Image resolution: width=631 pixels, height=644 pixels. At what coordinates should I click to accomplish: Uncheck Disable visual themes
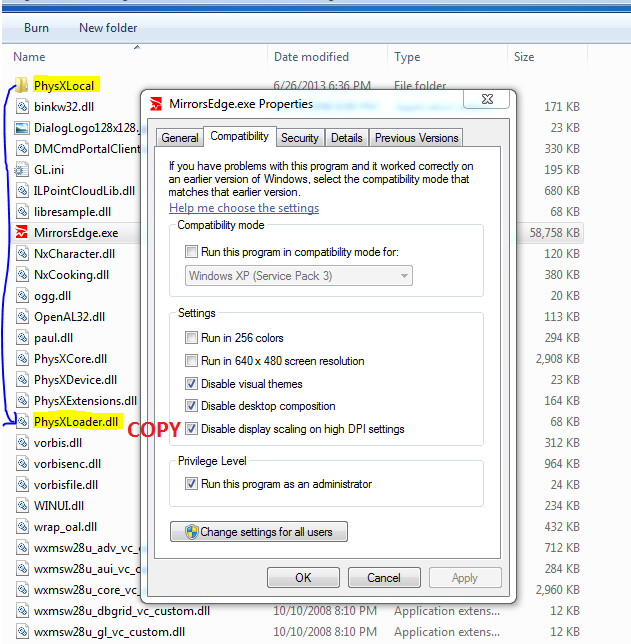click(x=191, y=384)
